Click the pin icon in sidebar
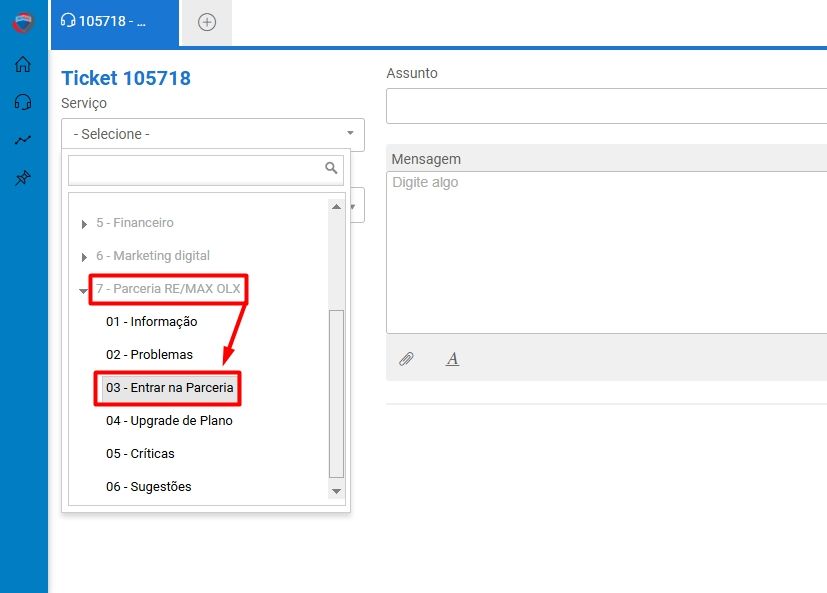Viewport: 827px width, 593px height. [x=23, y=178]
